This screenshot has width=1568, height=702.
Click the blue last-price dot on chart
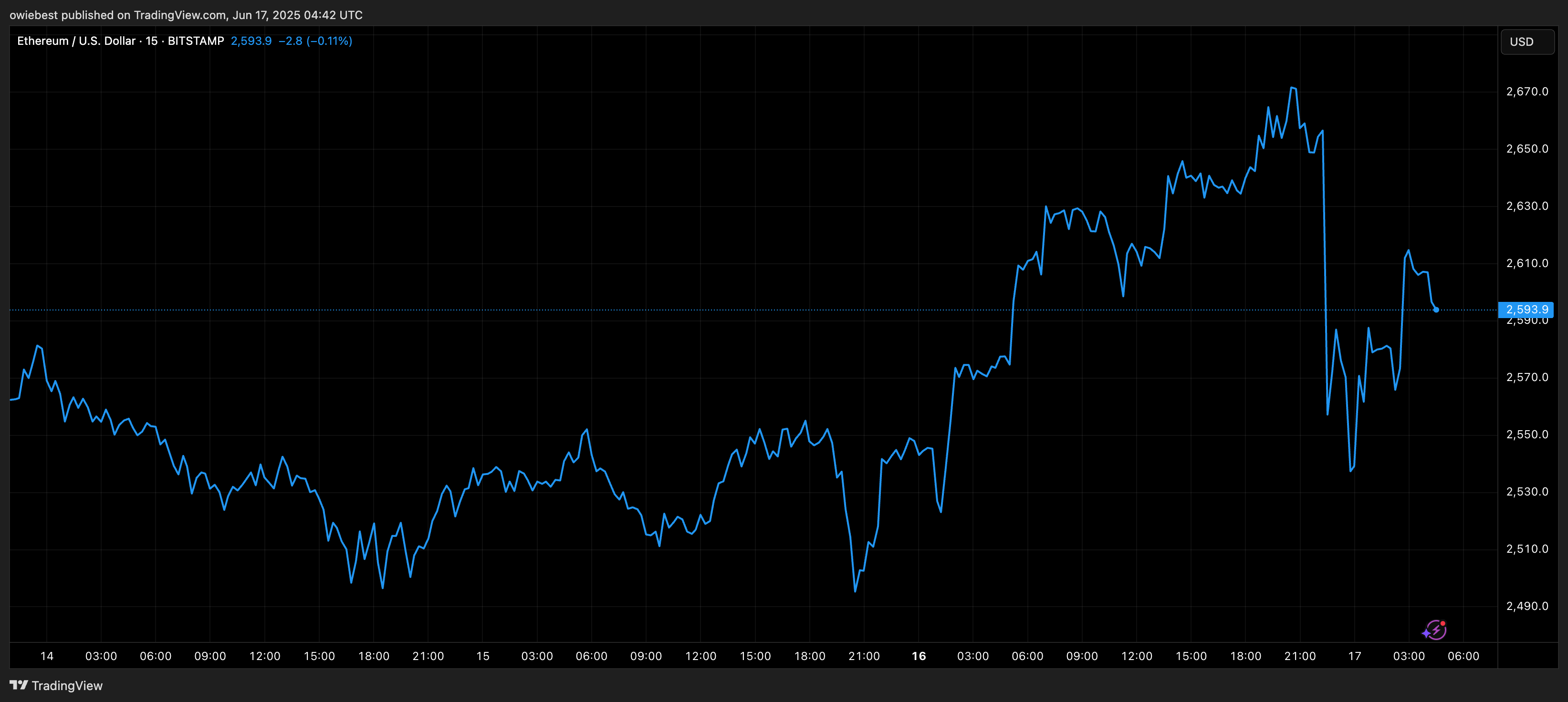(x=1436, y=310)
